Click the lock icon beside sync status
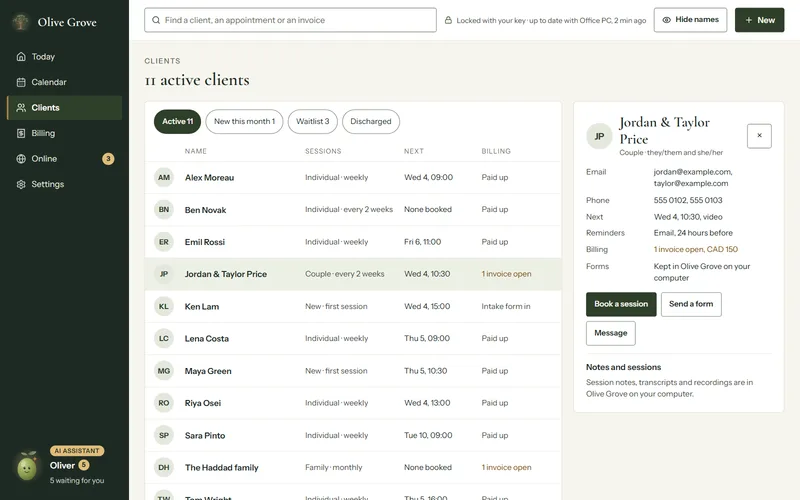The width and height of the screenshot is (800, 500). pyautogui.click(x=448, y=20)
